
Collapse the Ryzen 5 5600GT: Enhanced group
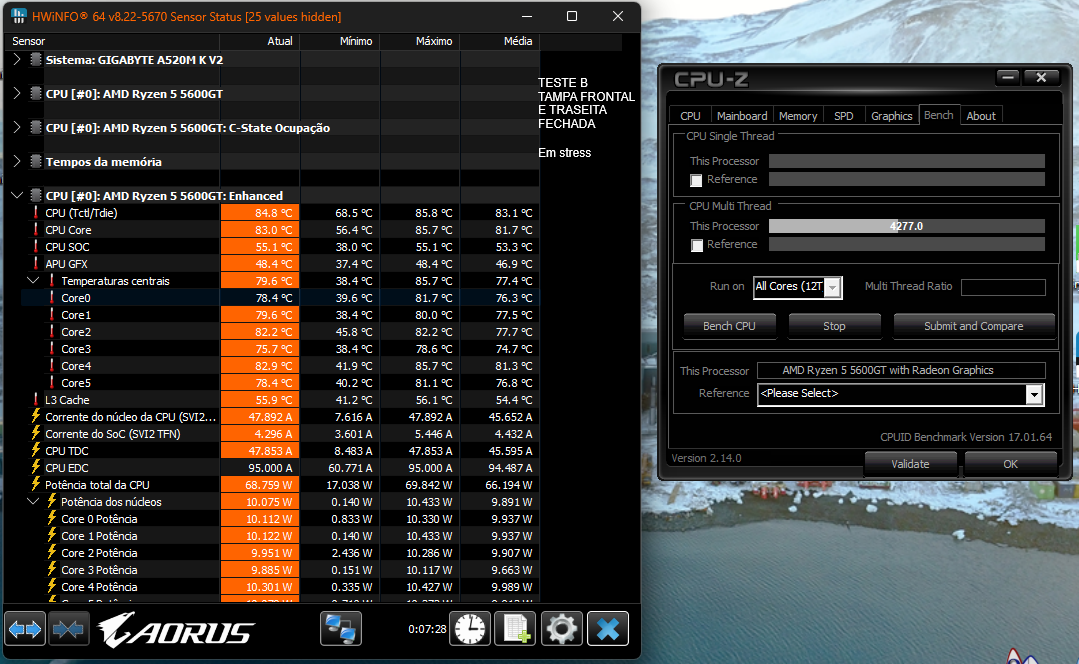17,195
